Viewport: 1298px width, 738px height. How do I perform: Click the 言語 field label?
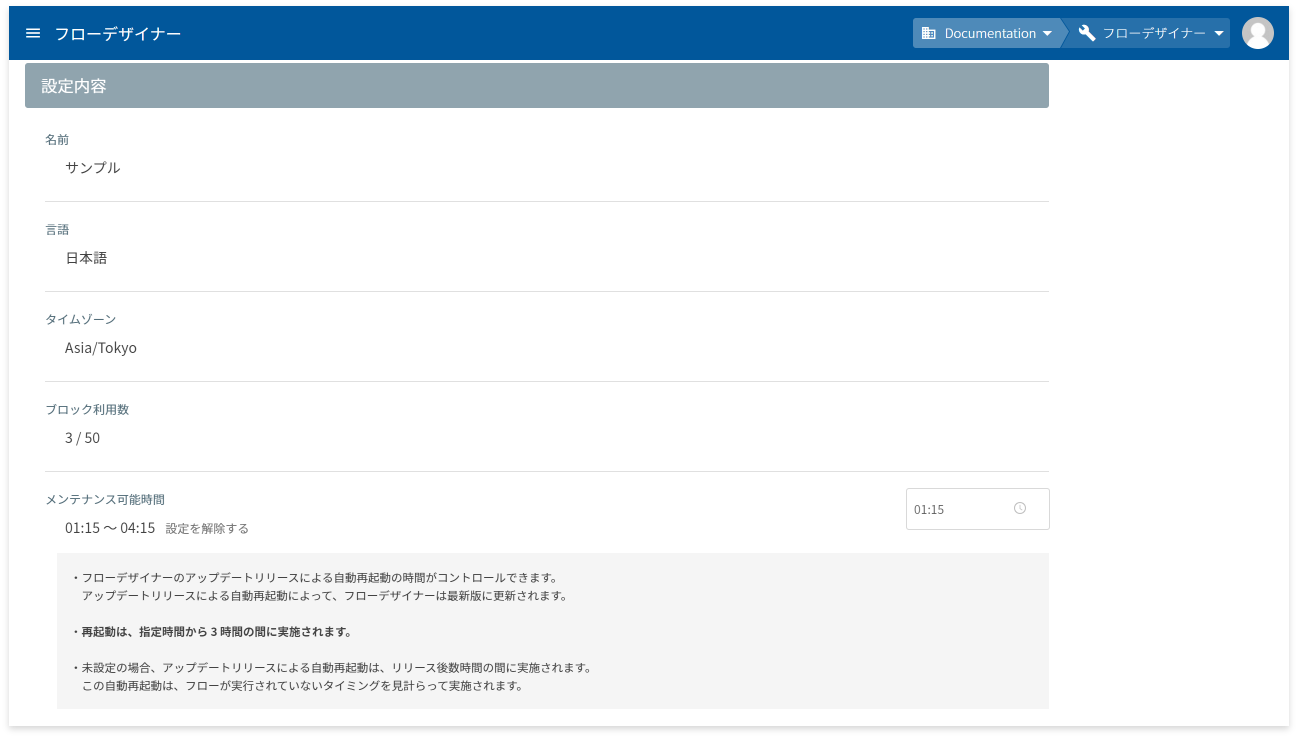click(57, 230)
